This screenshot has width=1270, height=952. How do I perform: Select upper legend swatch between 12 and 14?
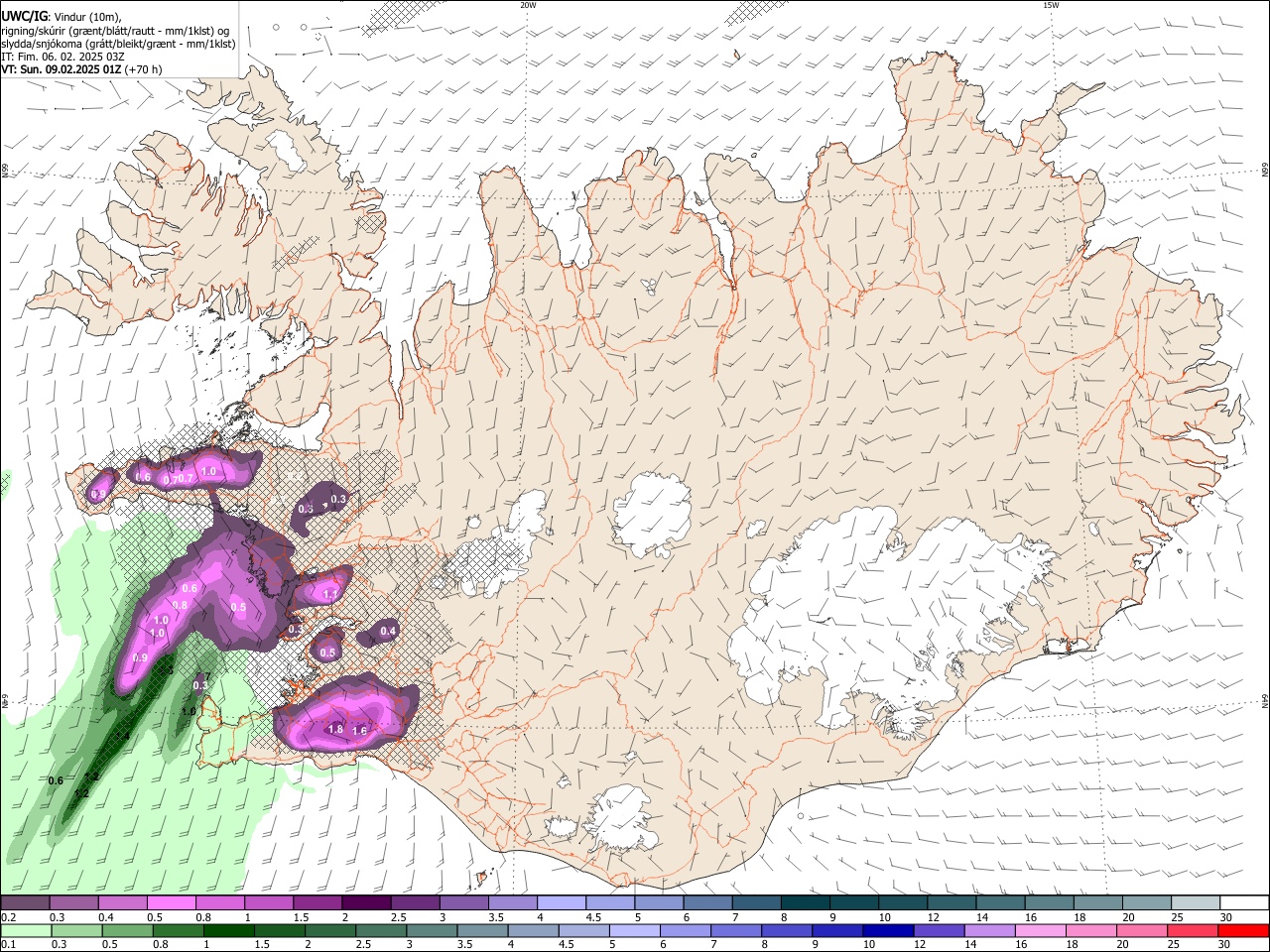click(952, 903)
